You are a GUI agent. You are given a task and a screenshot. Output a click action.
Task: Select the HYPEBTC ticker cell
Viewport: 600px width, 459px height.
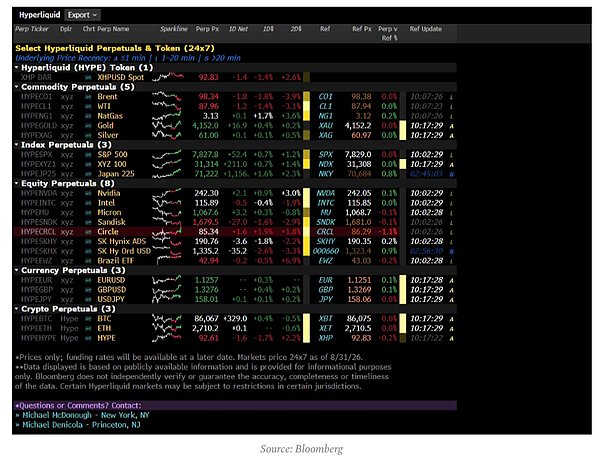(x=36, y=319)
